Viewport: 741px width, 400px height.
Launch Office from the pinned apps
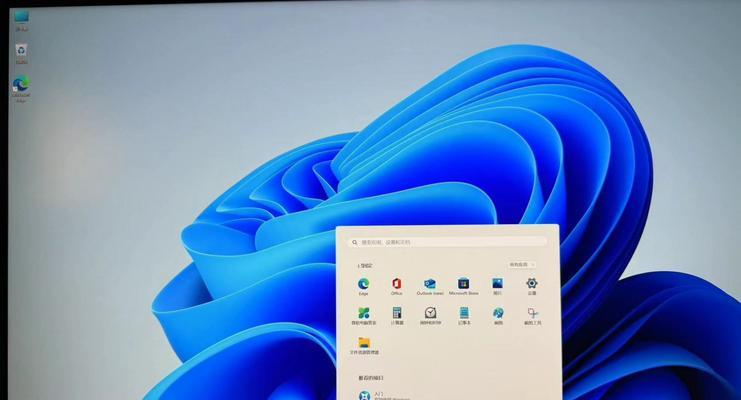[396, 286]
